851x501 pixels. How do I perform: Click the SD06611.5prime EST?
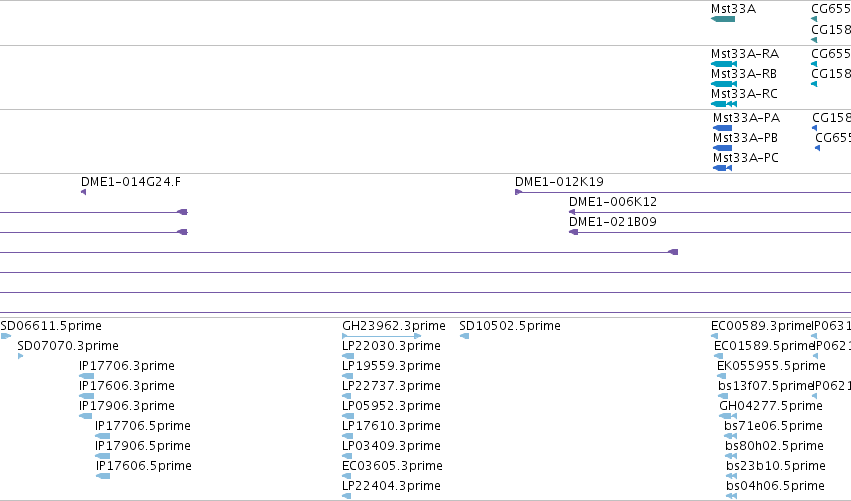(x=6, y=336)
